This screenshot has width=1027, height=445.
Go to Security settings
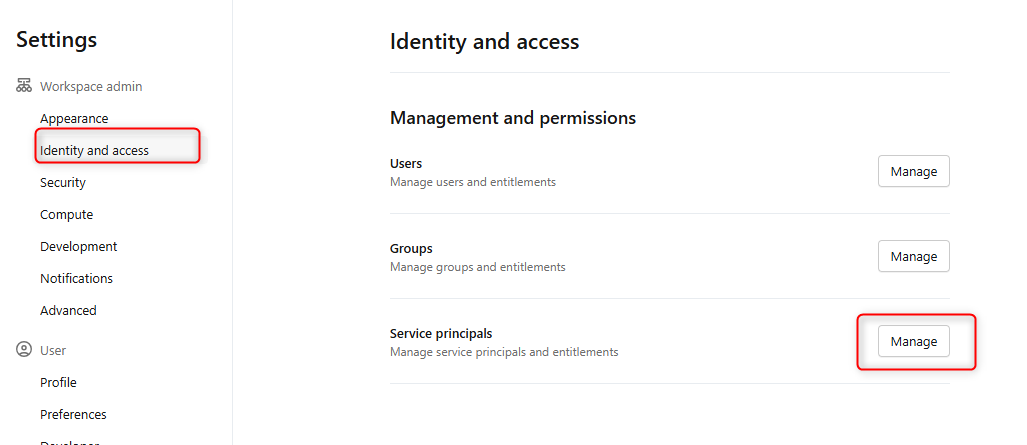(x=63, y=183)
